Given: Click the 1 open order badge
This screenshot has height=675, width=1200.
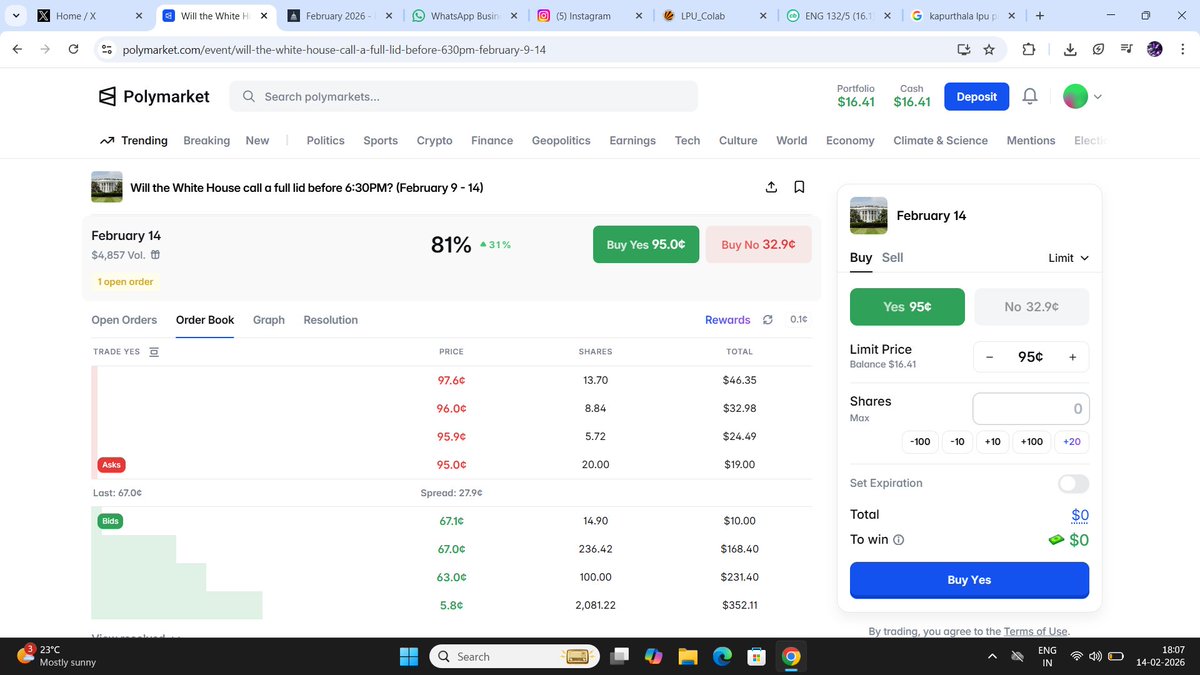Looking at the screenshot, I should 125,282.
